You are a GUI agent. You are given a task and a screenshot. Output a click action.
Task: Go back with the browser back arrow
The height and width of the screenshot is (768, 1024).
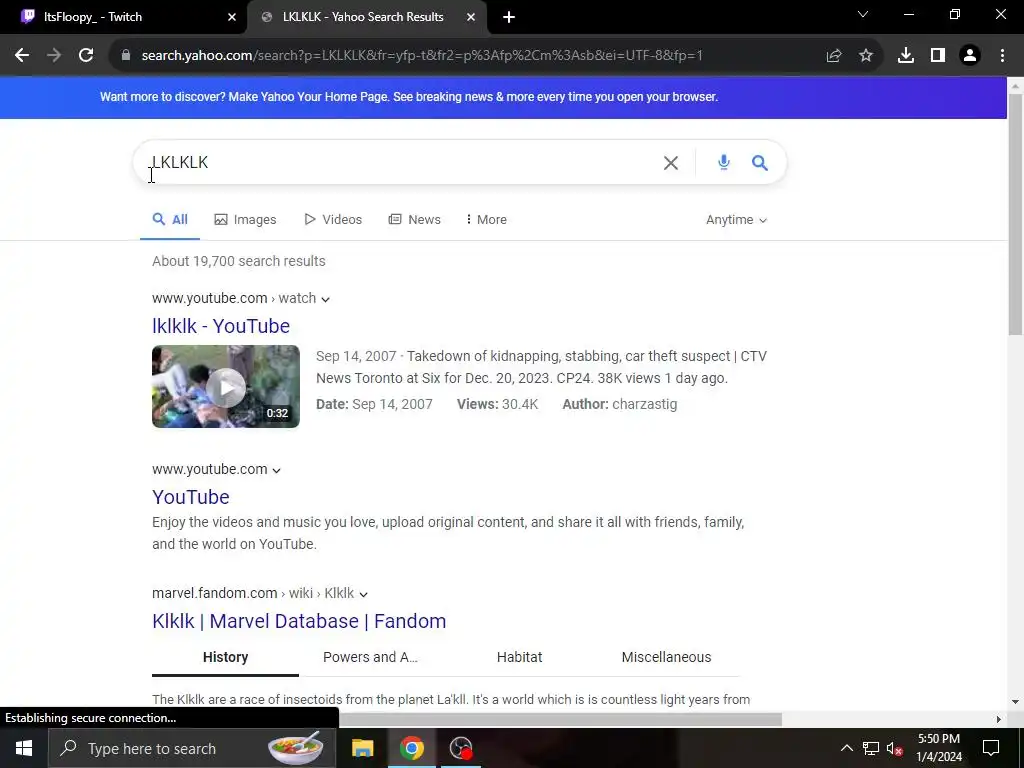[22, 56]
